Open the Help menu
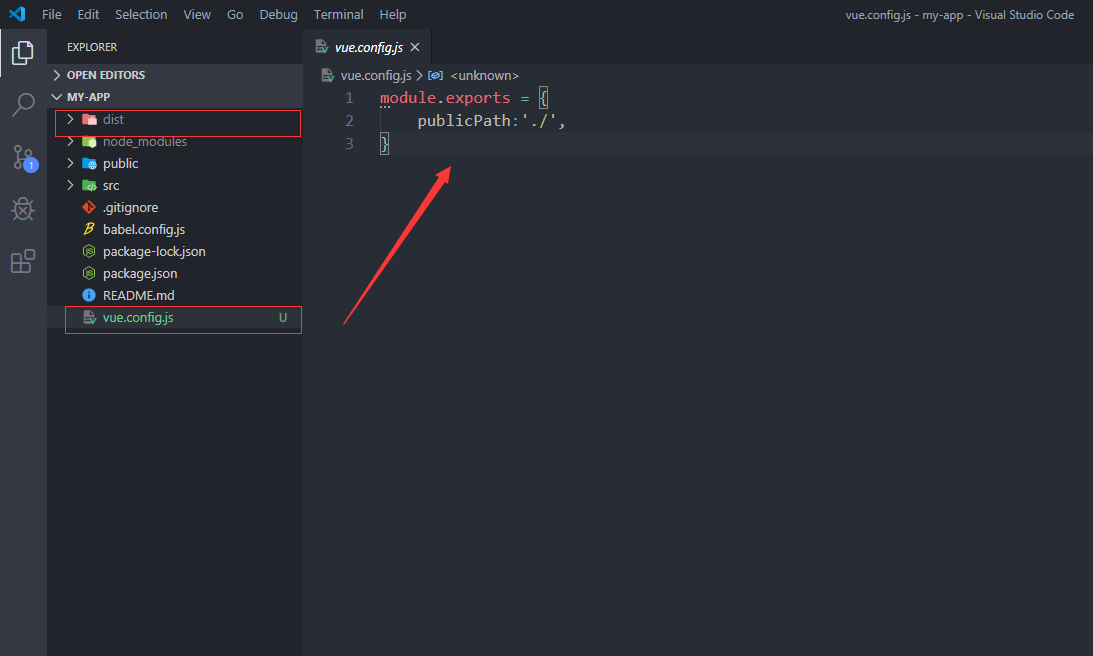Image resolution: width=1093 pixels, height=656 pixels. [392, 15]
